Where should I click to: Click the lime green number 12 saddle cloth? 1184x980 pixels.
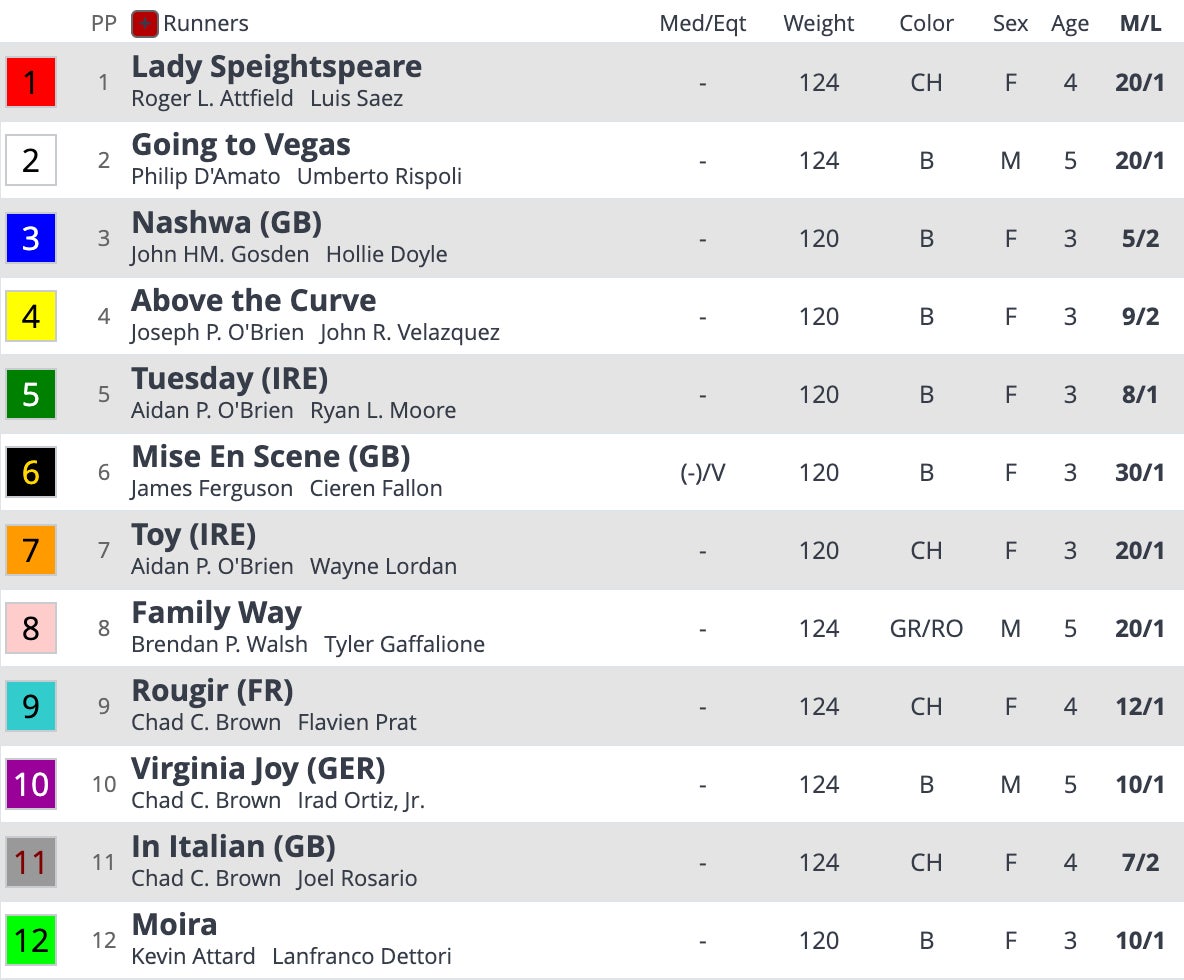31,941
